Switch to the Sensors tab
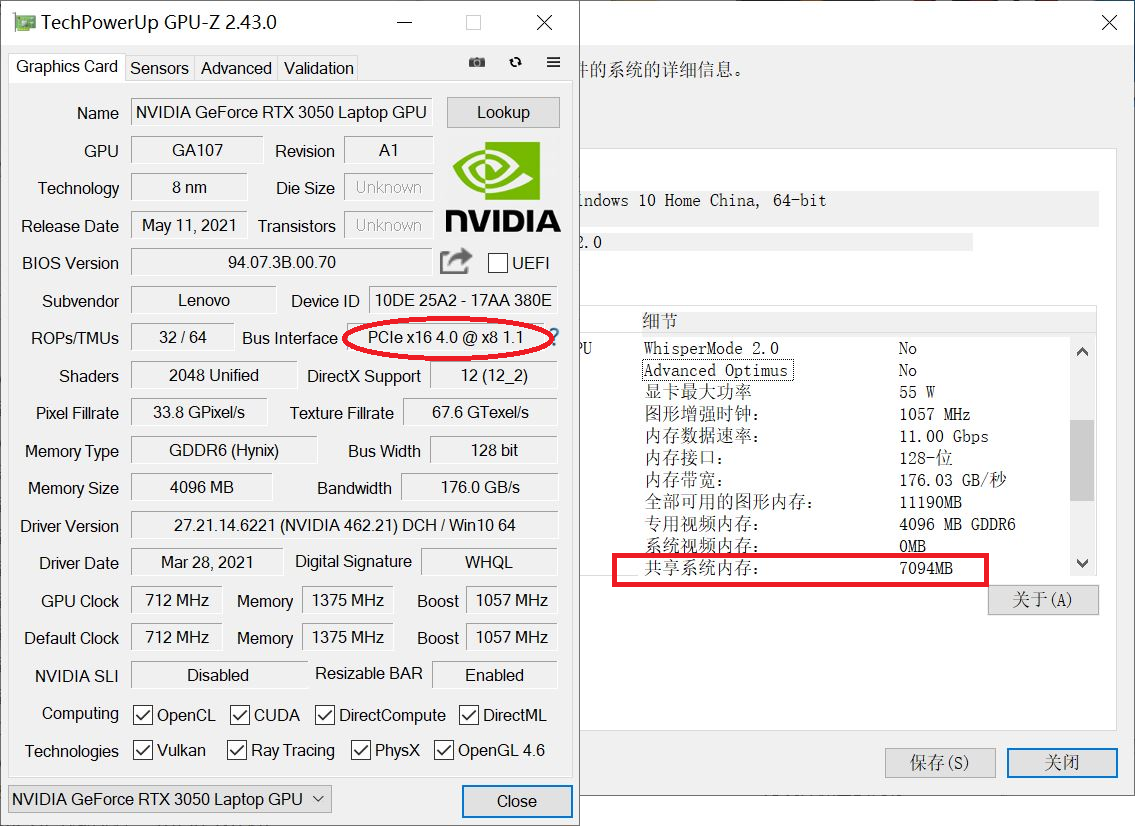This screenshot has height=826, width=1137. [x=160, y=68]
